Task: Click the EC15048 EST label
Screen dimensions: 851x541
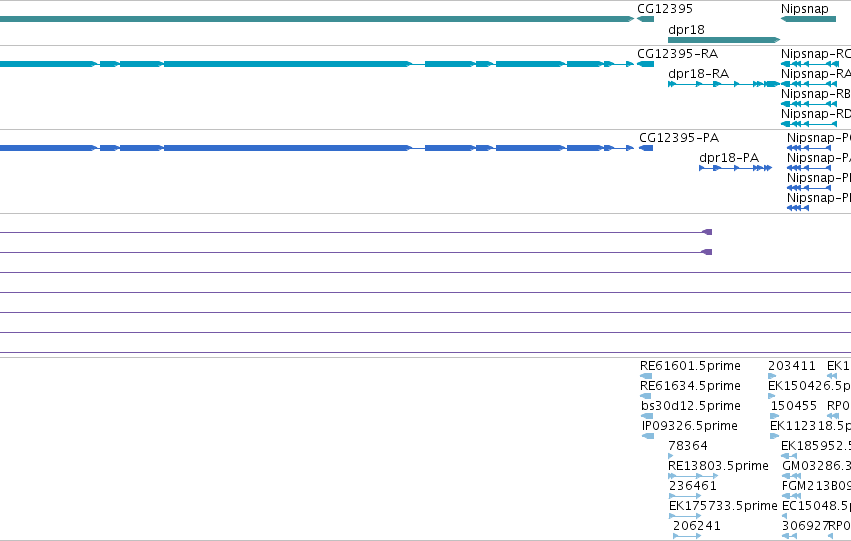Action: (x=816, y=506)
